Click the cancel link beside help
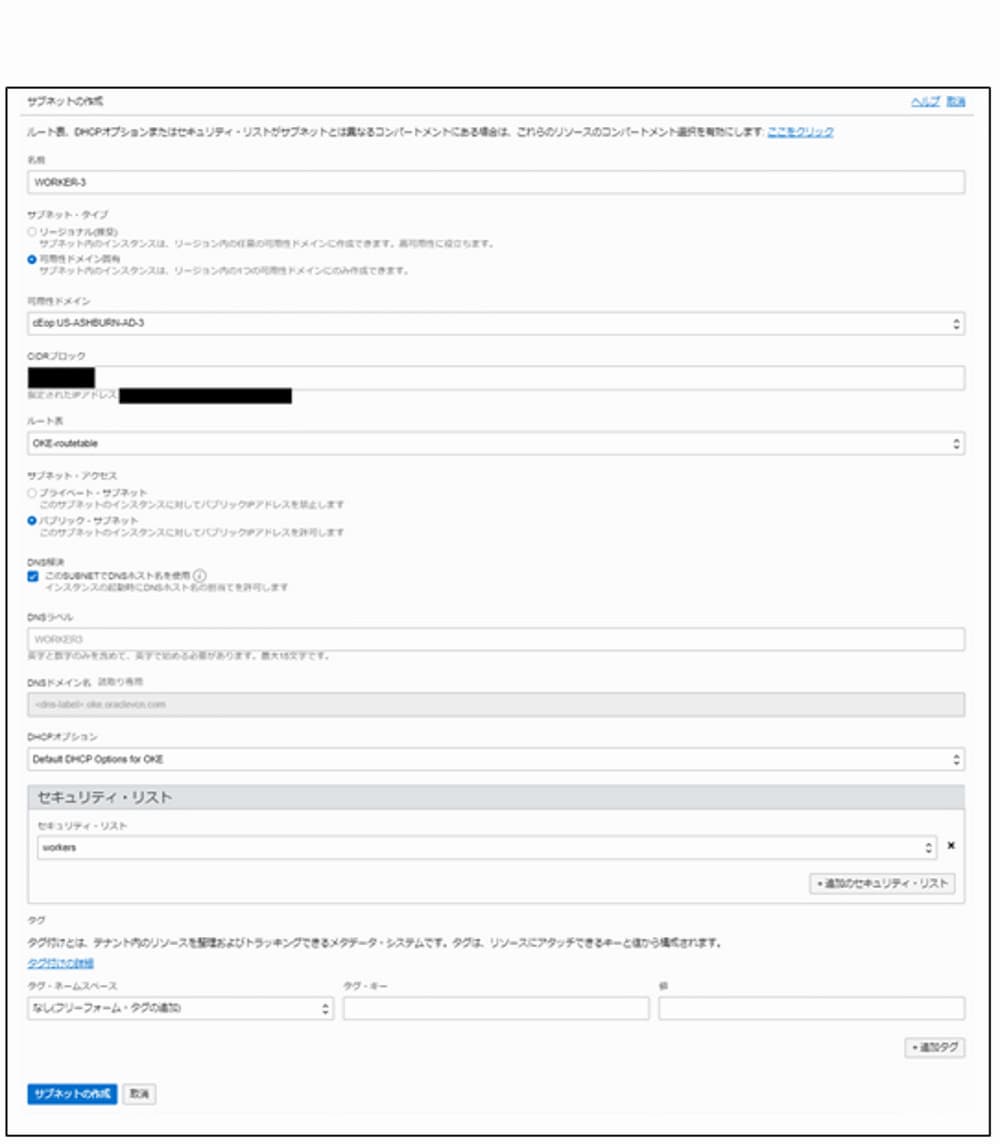The image size is (1000, 1144). (956, 101)
